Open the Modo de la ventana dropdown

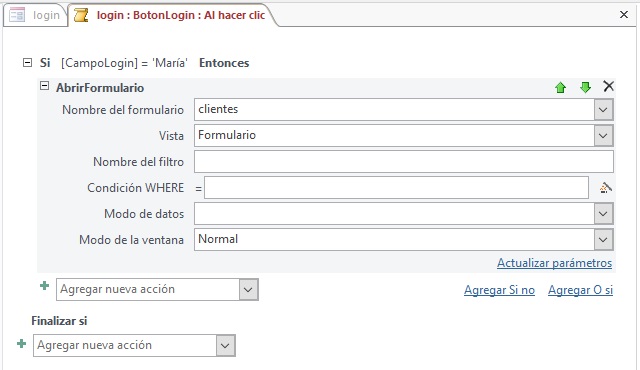tap(603, 239)
